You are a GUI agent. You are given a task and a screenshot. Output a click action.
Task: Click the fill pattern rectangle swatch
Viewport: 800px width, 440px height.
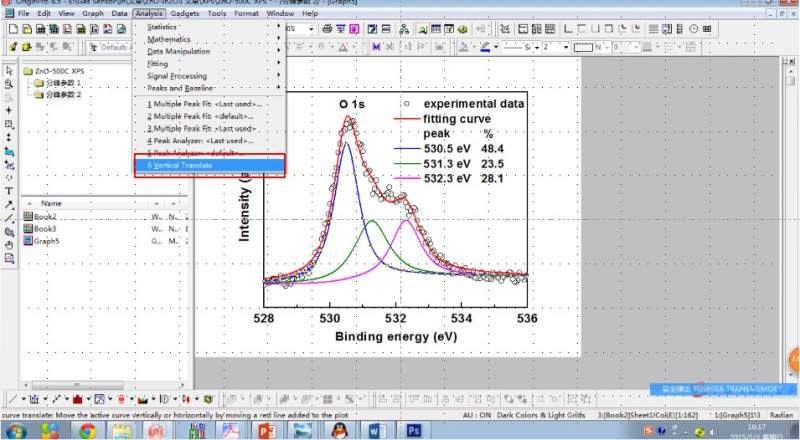pyautogui.click(x=583, y=47)
